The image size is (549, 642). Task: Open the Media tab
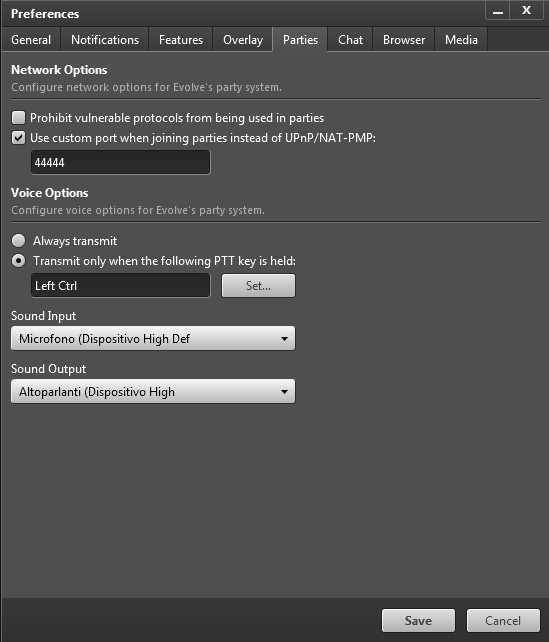(x=461, y=40)
